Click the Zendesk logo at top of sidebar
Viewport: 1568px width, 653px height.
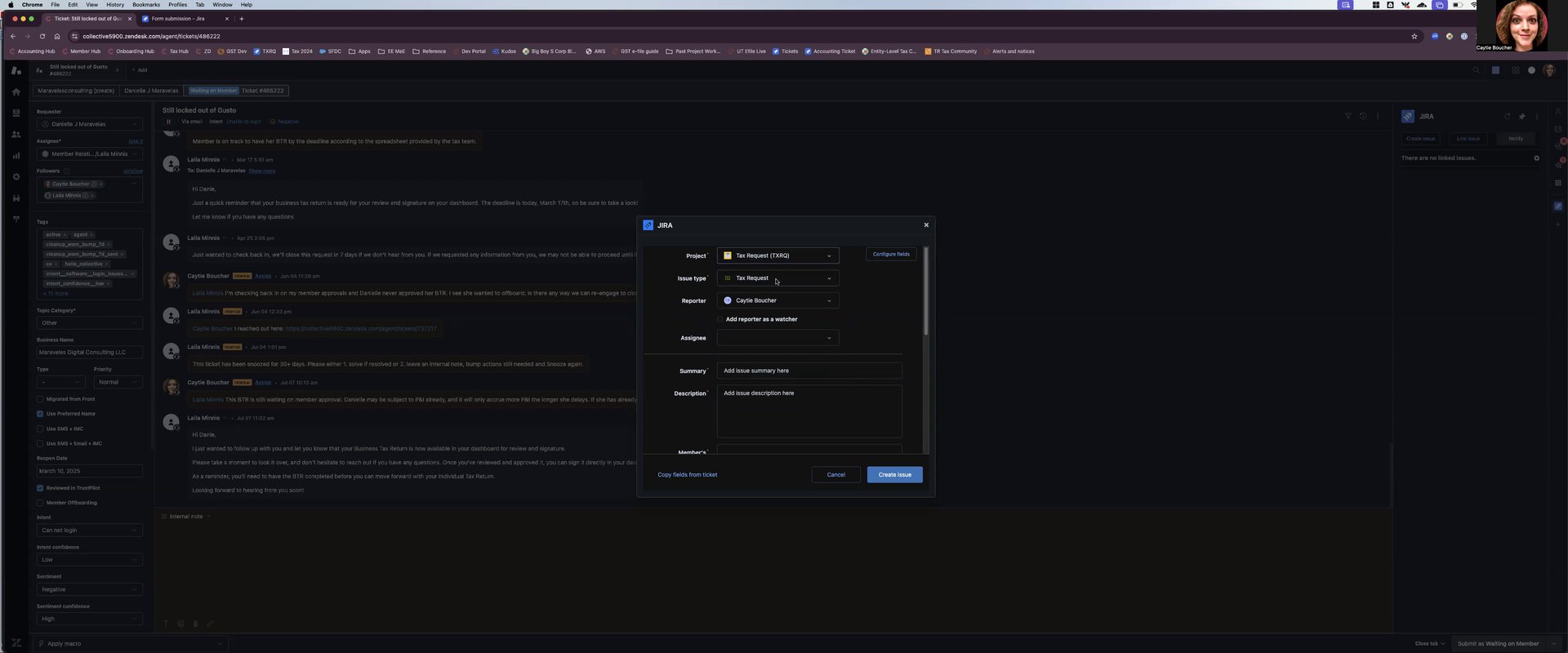pos(16,71)
